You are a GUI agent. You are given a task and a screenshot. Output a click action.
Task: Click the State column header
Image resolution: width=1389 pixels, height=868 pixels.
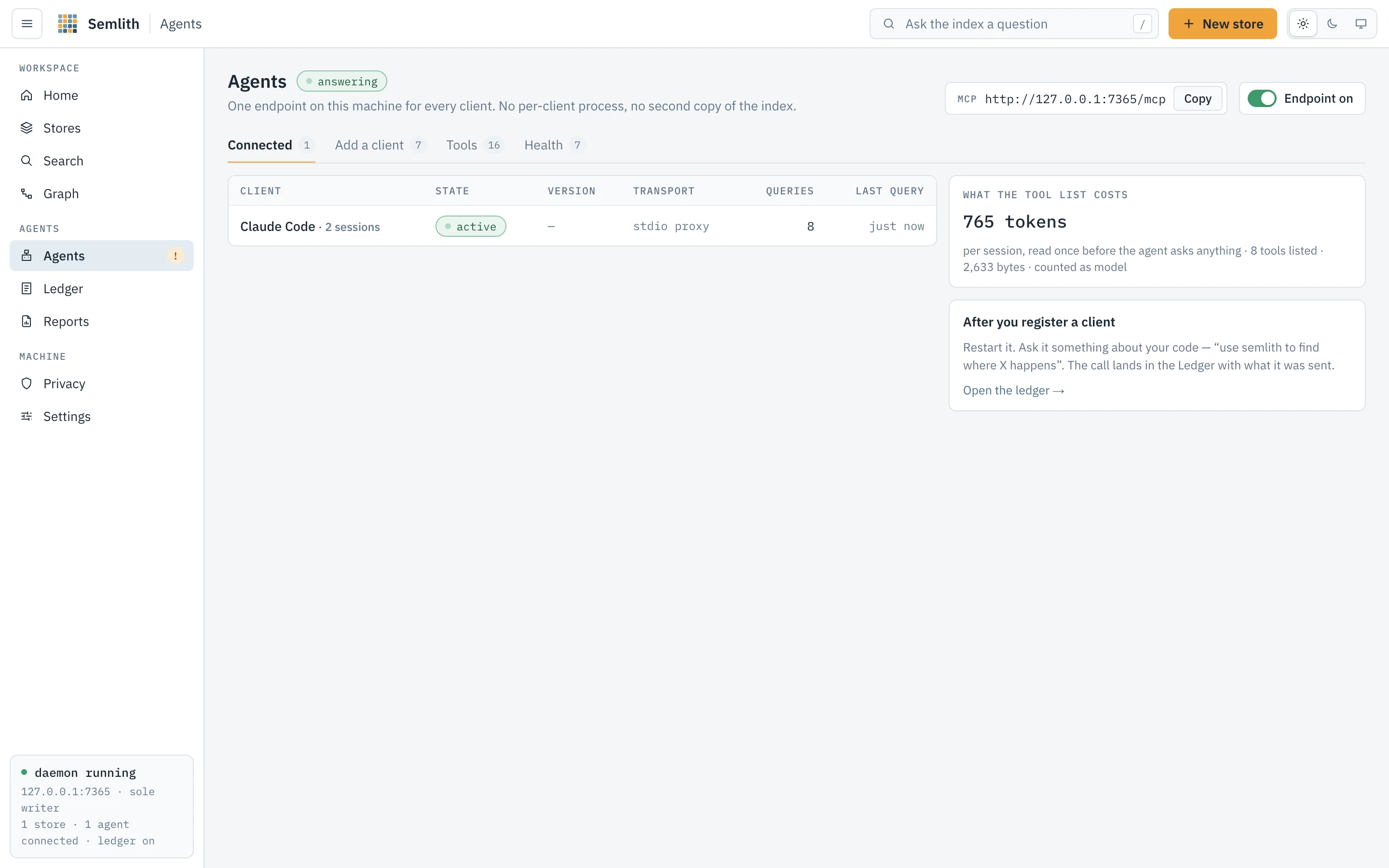pyautogui.click(x=452, y=190)
